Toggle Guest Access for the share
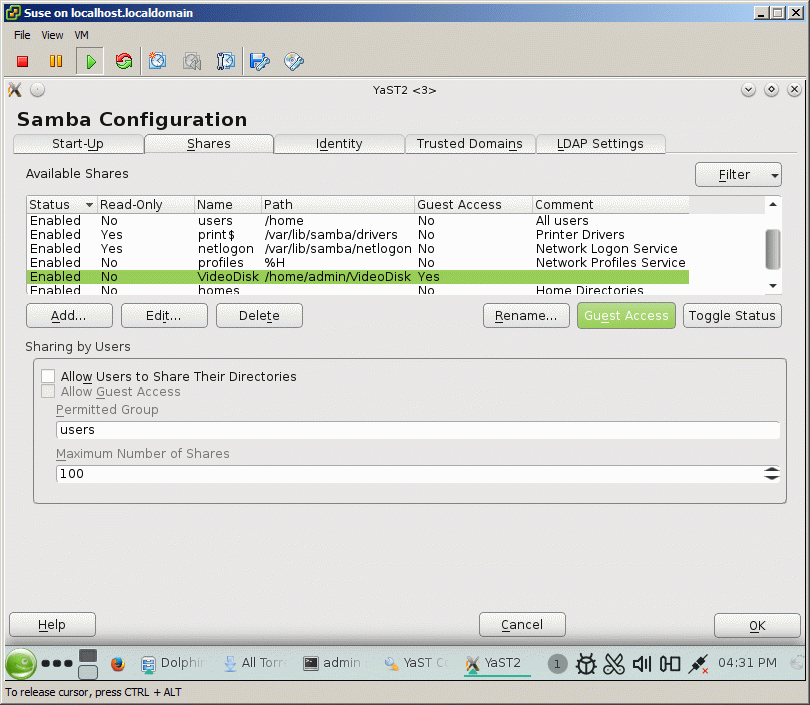This screenshot has width=810, height=705. [626, 316]
